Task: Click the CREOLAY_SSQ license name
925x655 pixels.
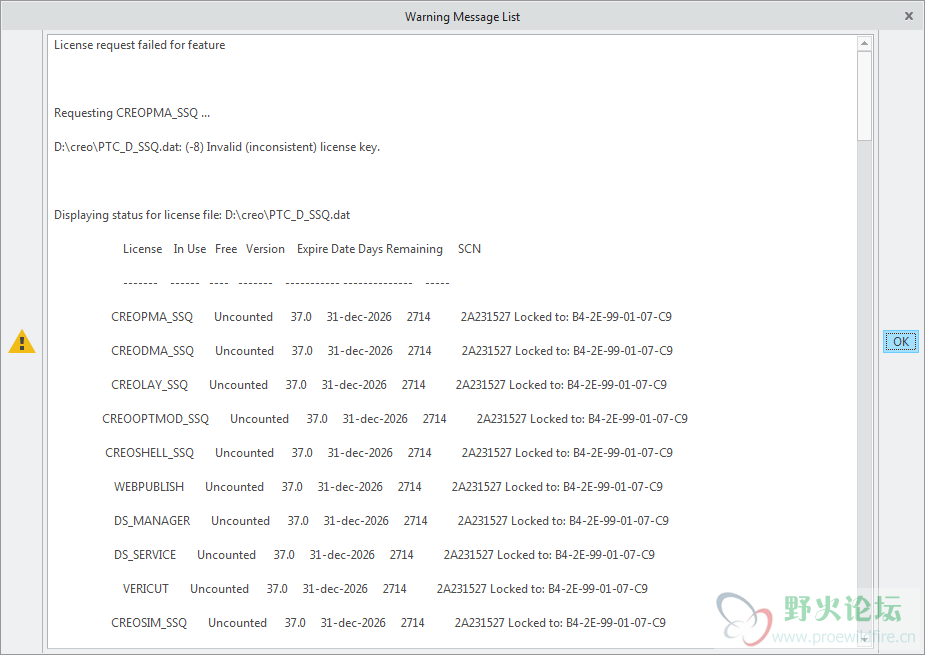Action: pyautogui.click(x=149, y=385)
